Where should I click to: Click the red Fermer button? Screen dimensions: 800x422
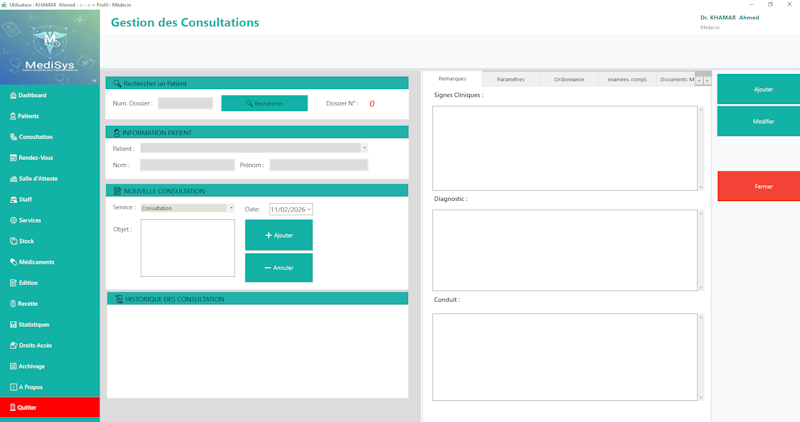click(759, 186)
